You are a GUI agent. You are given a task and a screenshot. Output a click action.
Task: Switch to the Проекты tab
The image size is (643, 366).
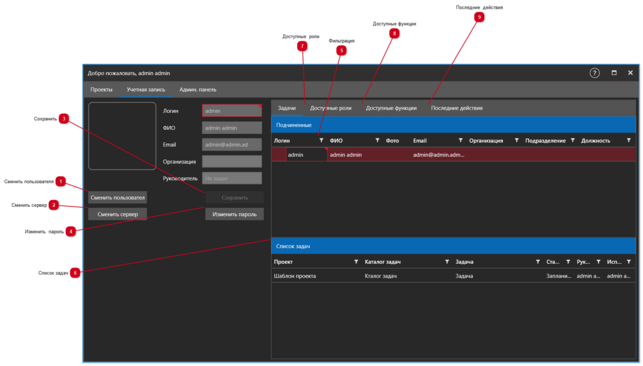click(x=101, y=89)
